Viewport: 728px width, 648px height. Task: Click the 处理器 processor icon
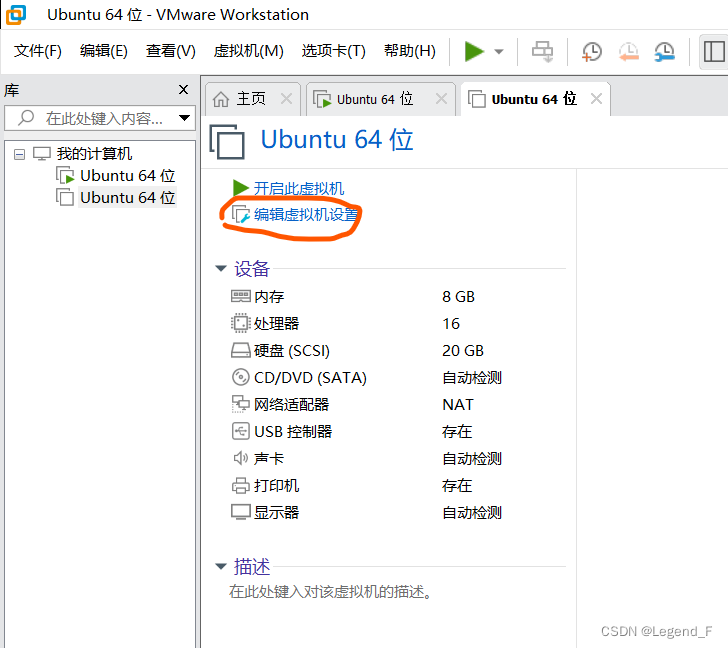click(240, 323)
